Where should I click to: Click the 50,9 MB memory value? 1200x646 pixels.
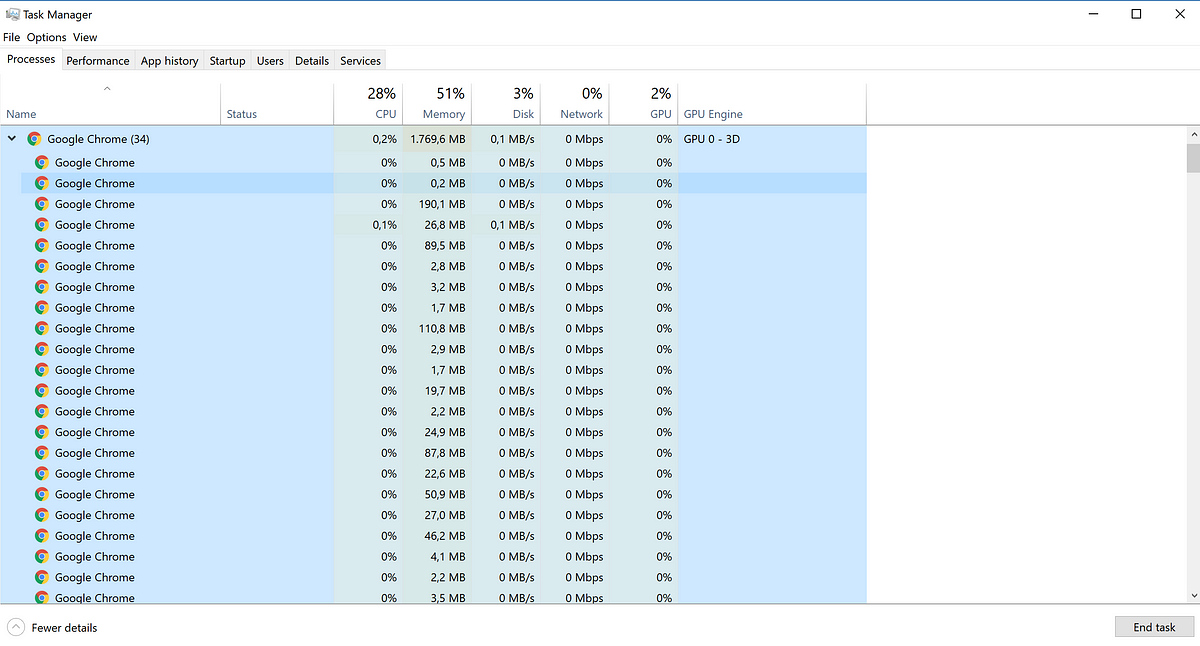click(x=445, y=494)
